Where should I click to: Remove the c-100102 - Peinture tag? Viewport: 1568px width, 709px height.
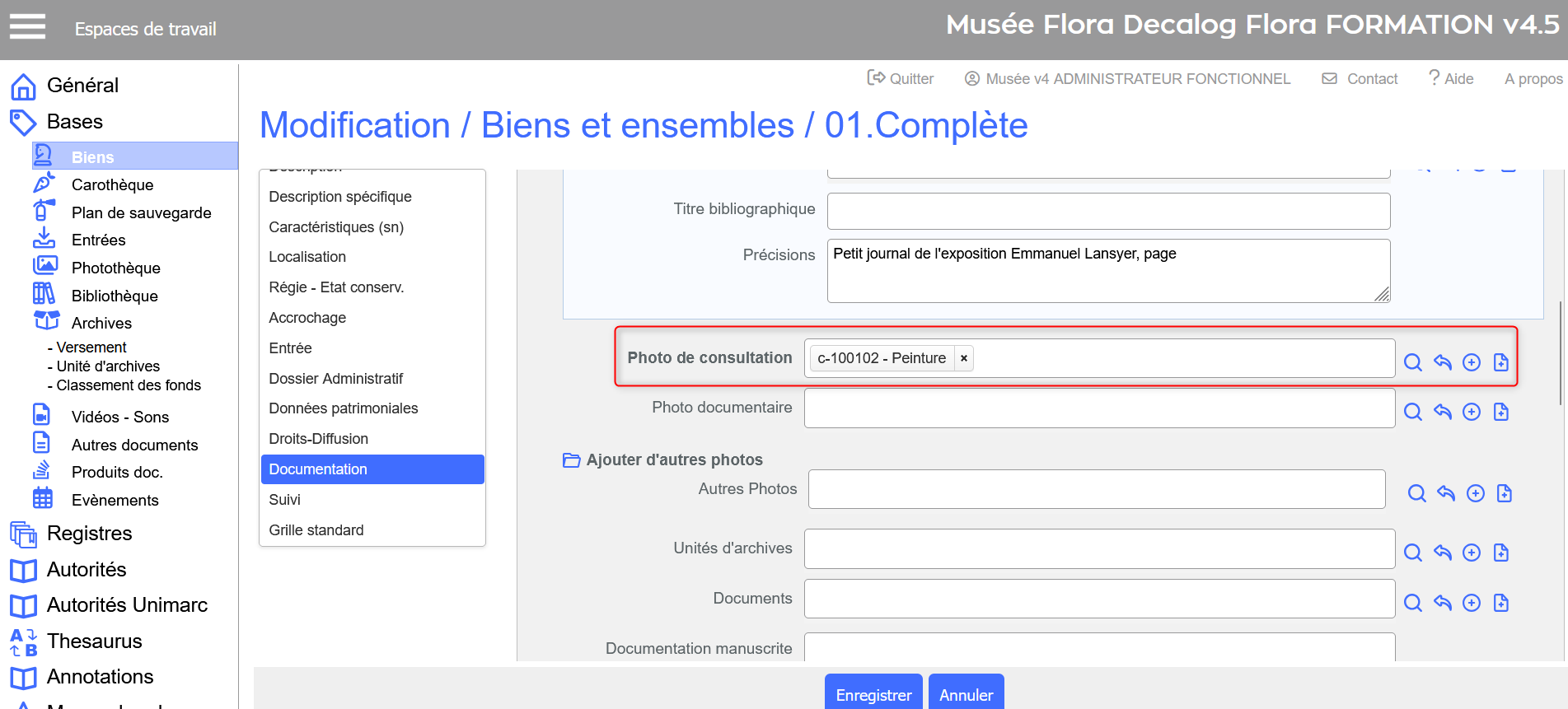(963, 358)
